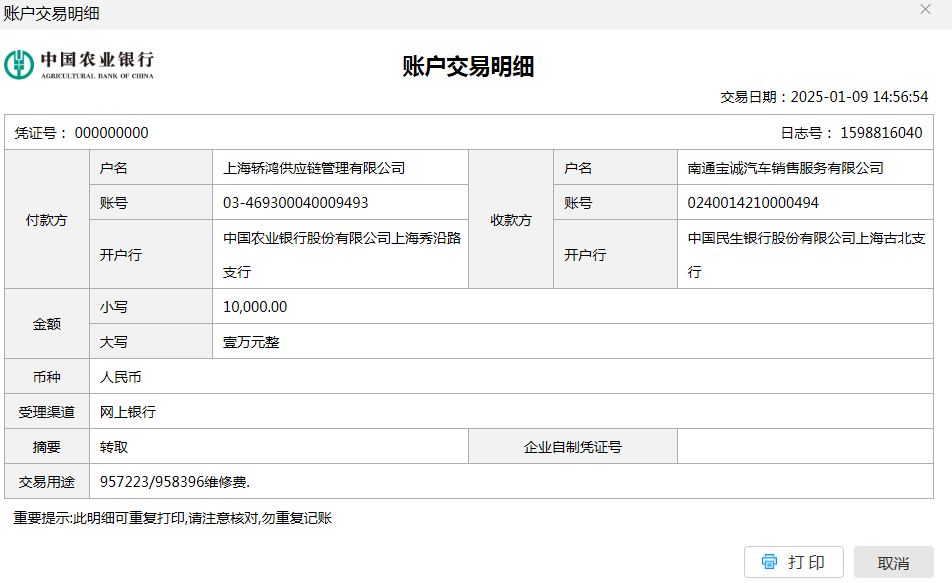The width and height of the screenshot is (952, 583).
Task: Click the voucher number 000000000
Action: [x=111, y=133]
